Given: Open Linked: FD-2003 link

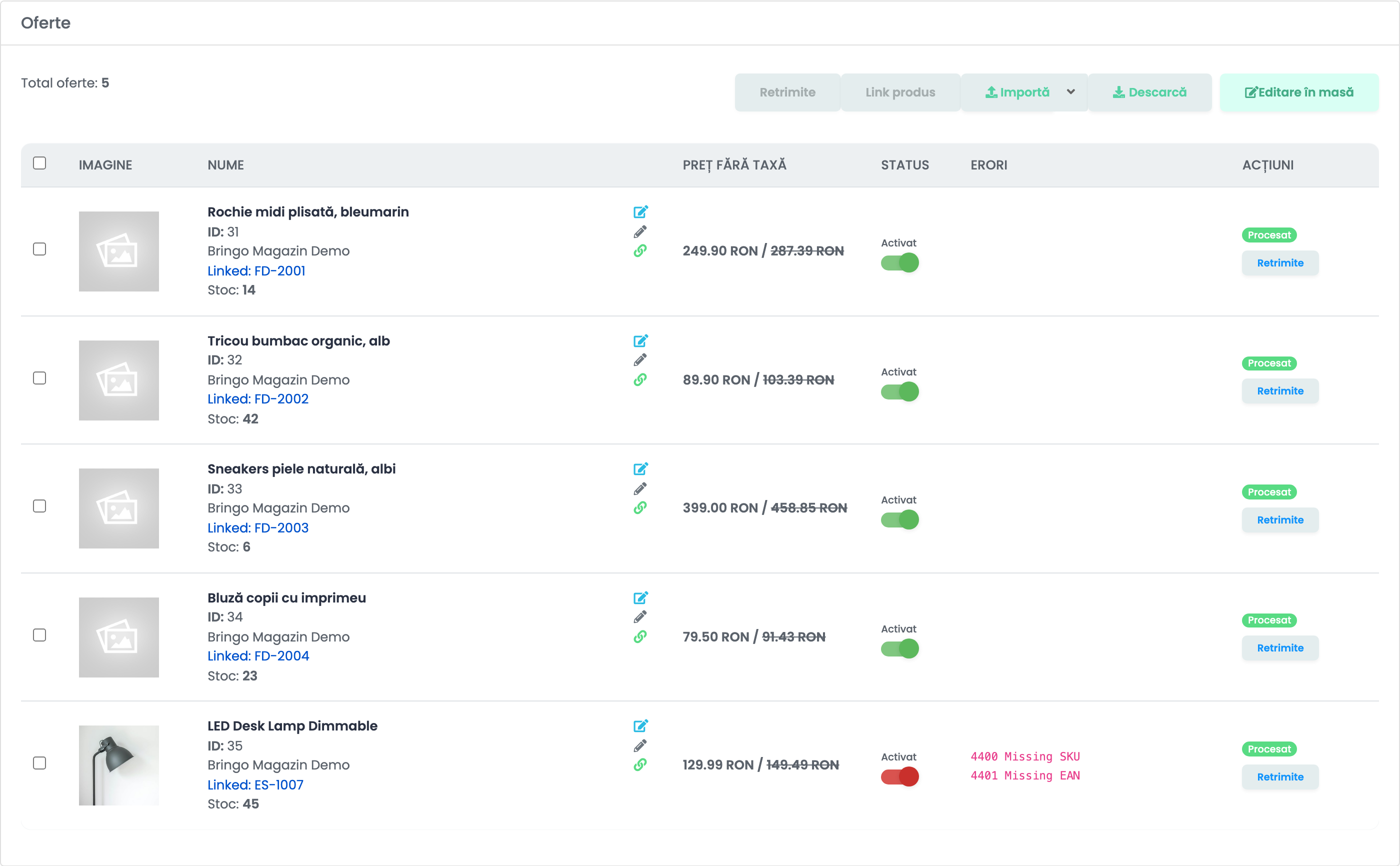Looking at the screenshot, I should point(257,527).
